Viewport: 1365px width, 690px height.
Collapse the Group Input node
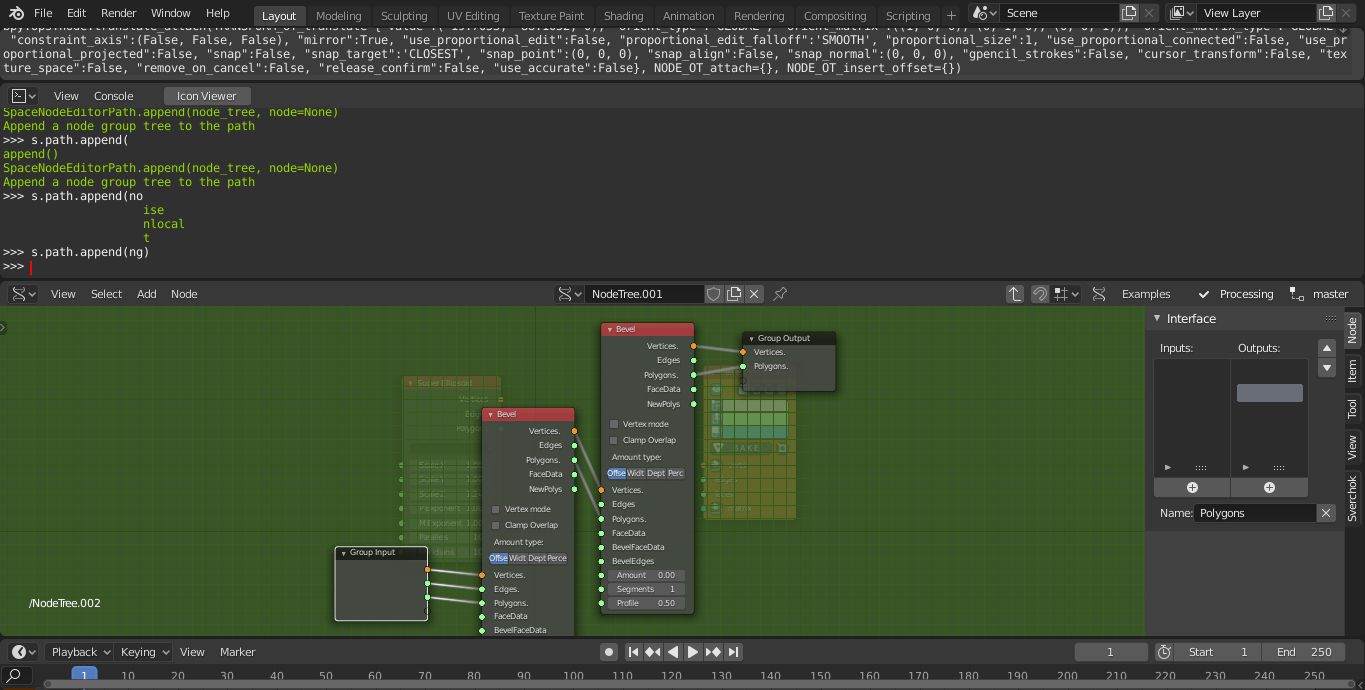[343, 553]
